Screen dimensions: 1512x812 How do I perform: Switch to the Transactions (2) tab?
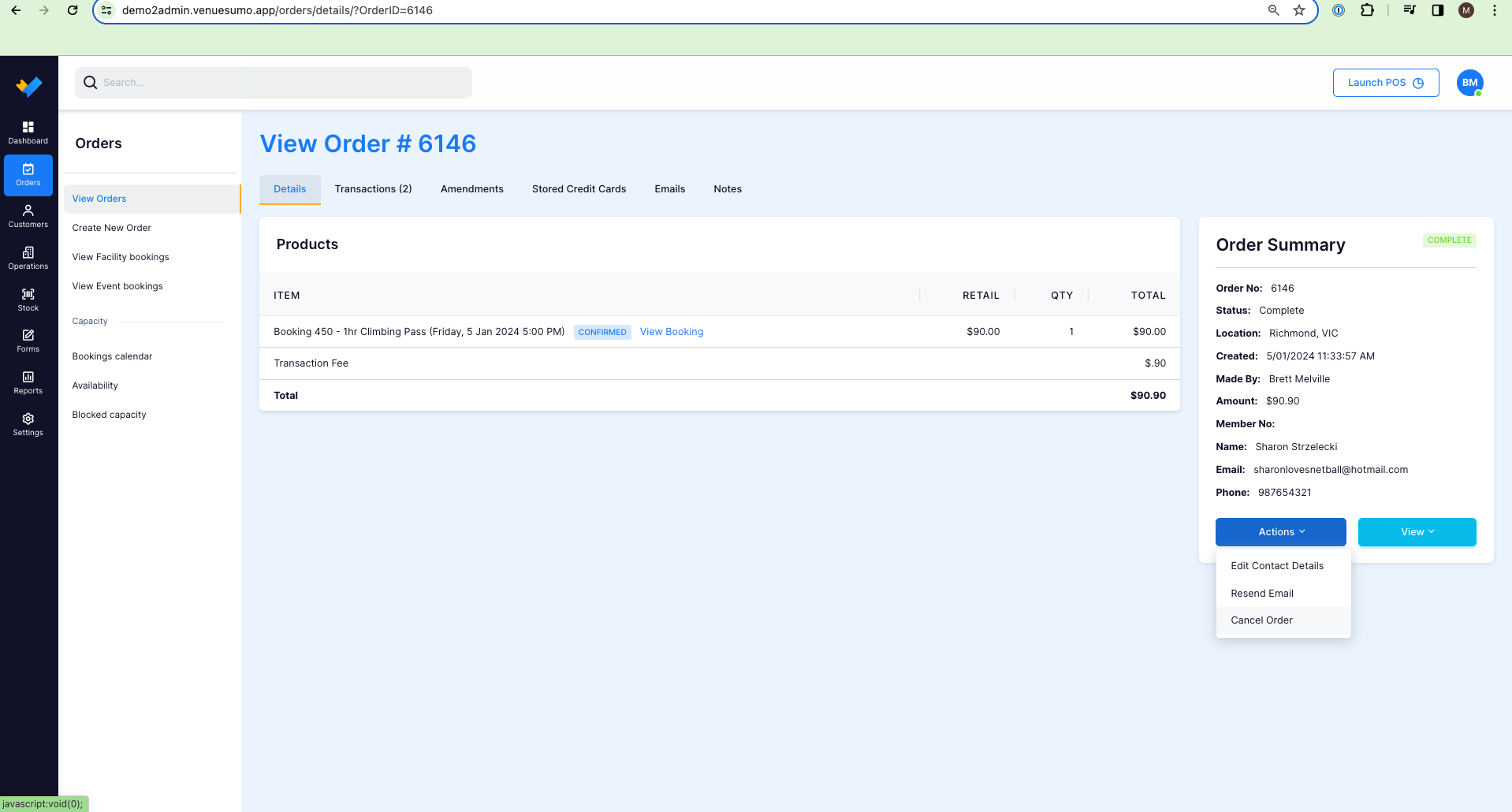[373, 189]
